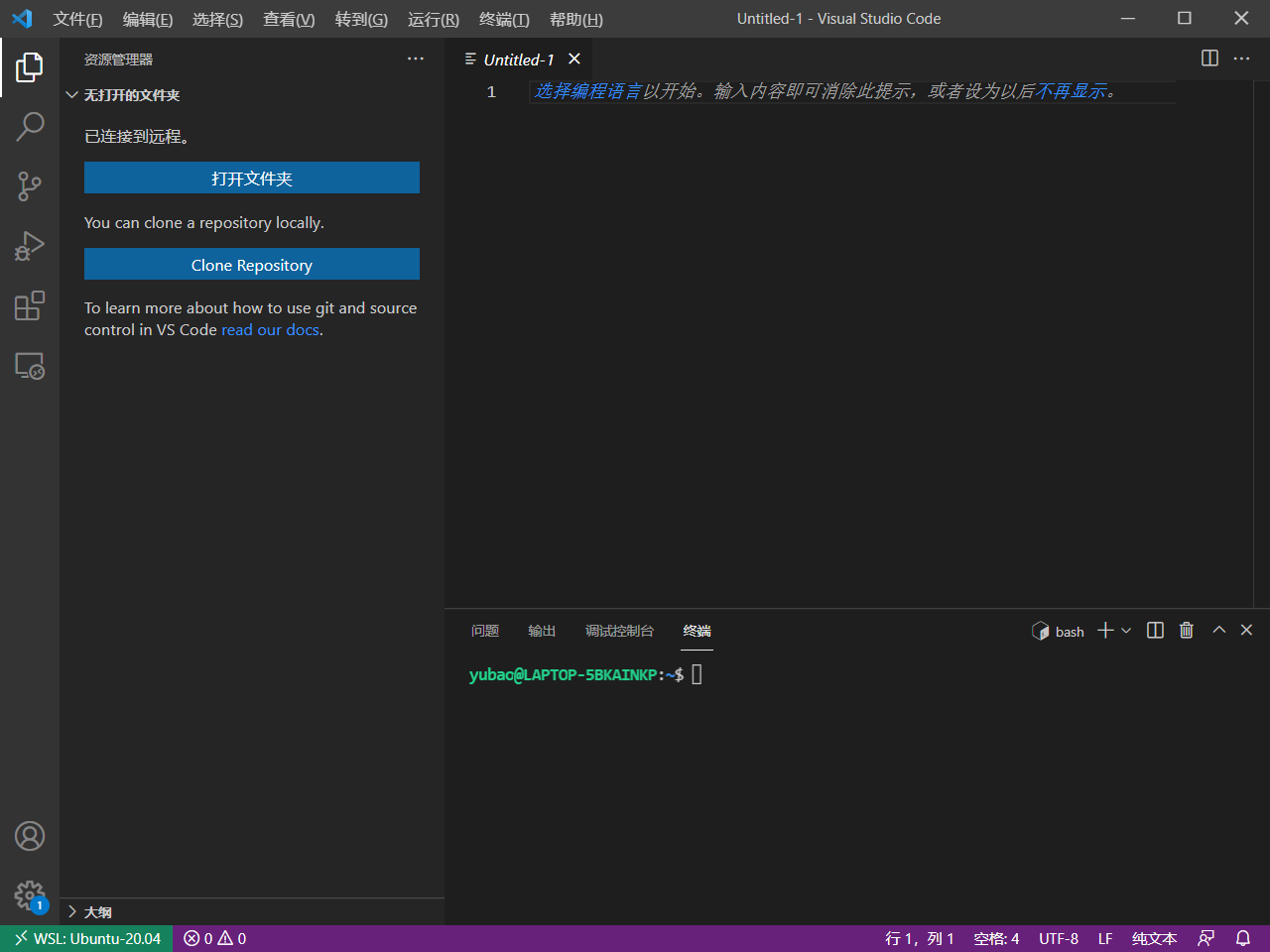Focus the terminal prompt input area

(697, 675)
